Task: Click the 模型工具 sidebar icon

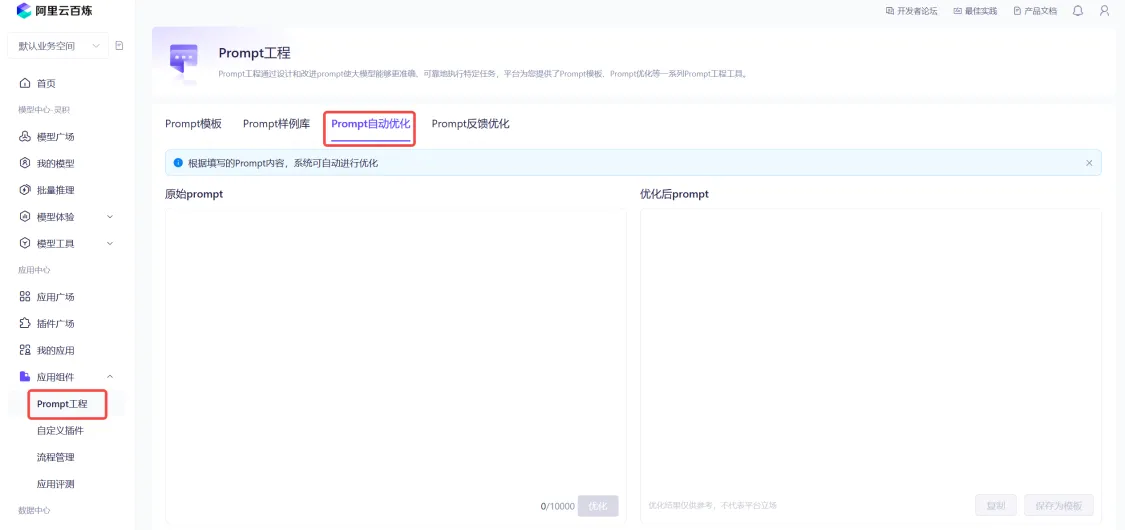Action: [x=25, y=243]
